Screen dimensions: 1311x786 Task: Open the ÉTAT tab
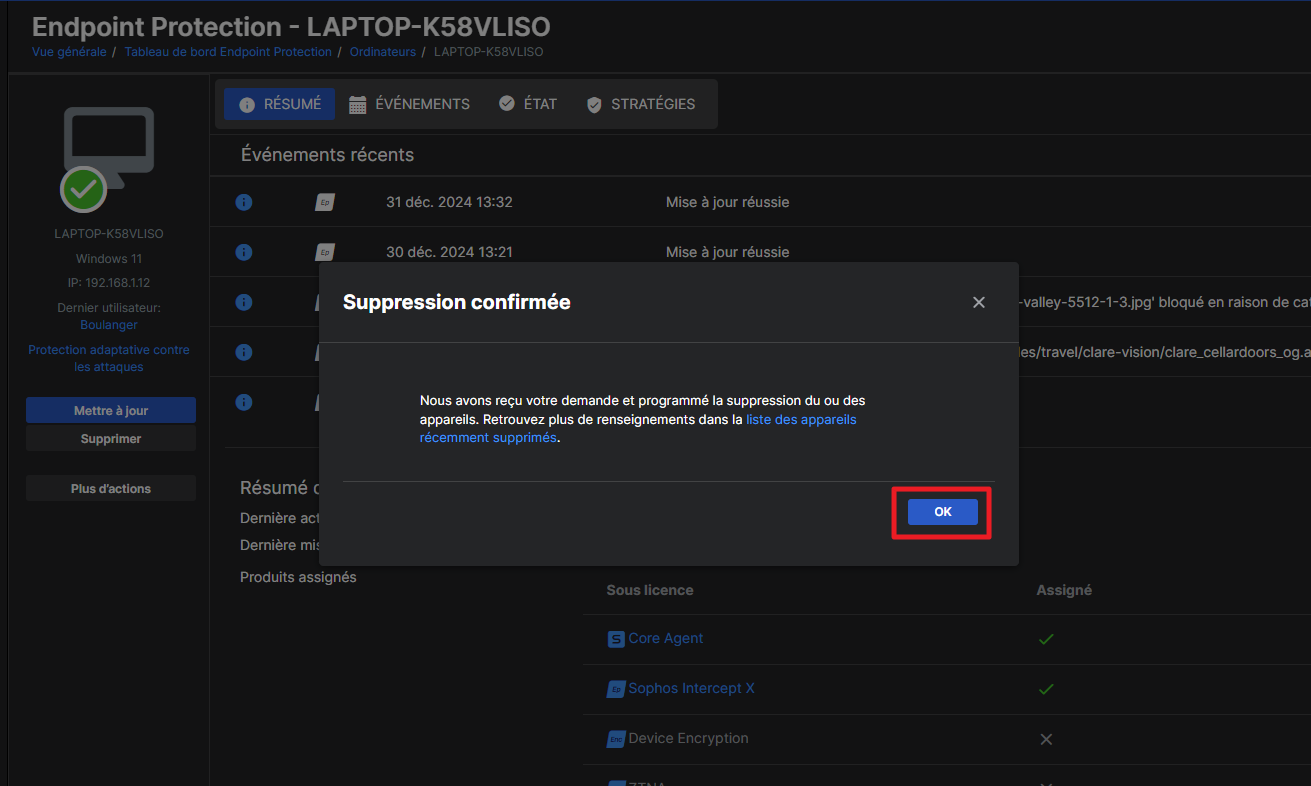[x=527, y=104]
